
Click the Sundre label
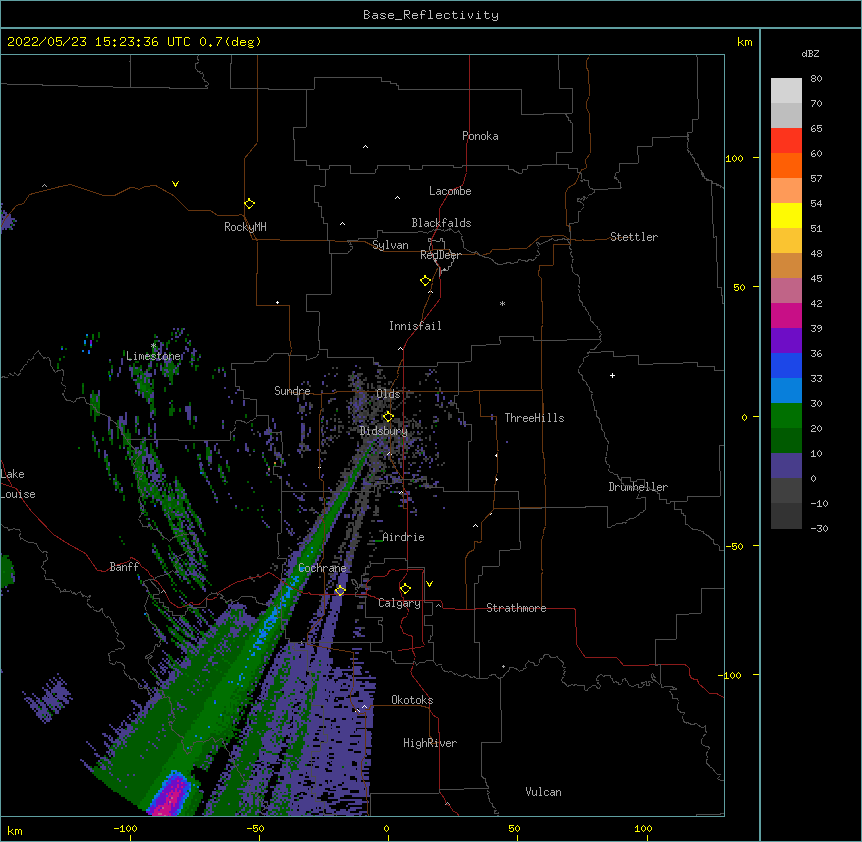[292, 391]
